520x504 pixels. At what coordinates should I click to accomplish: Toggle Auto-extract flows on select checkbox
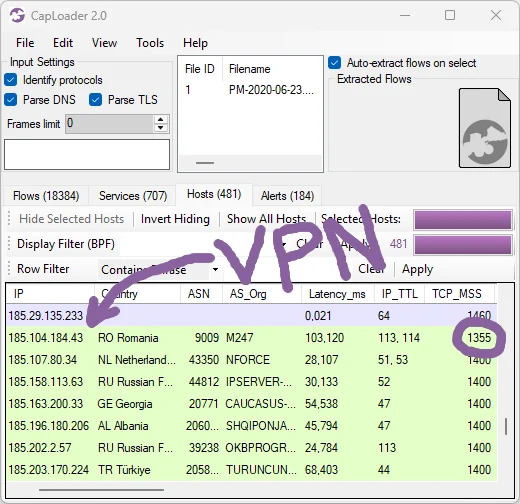tap(334, 63)
